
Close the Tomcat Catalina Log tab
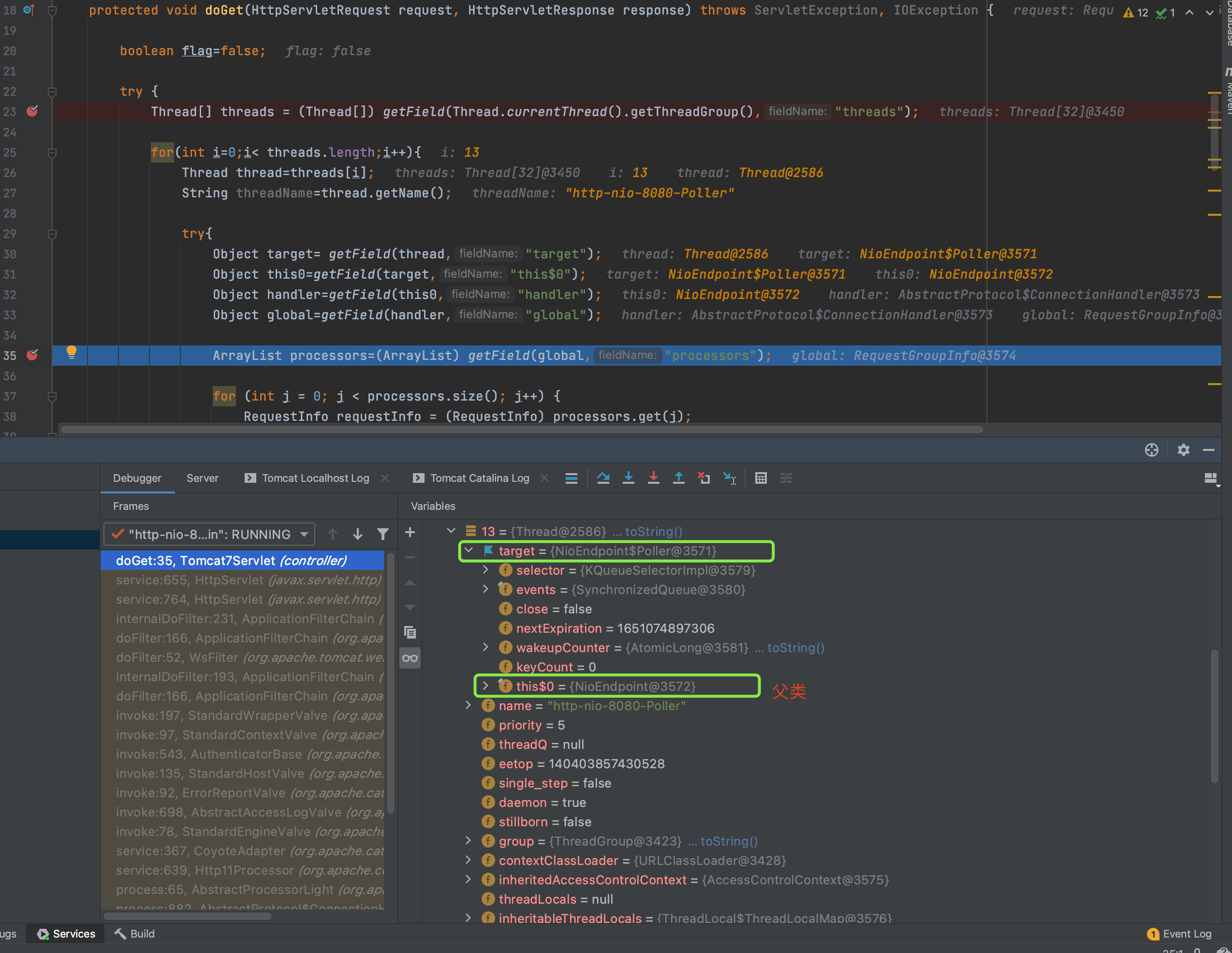click(x=544, y=478)
